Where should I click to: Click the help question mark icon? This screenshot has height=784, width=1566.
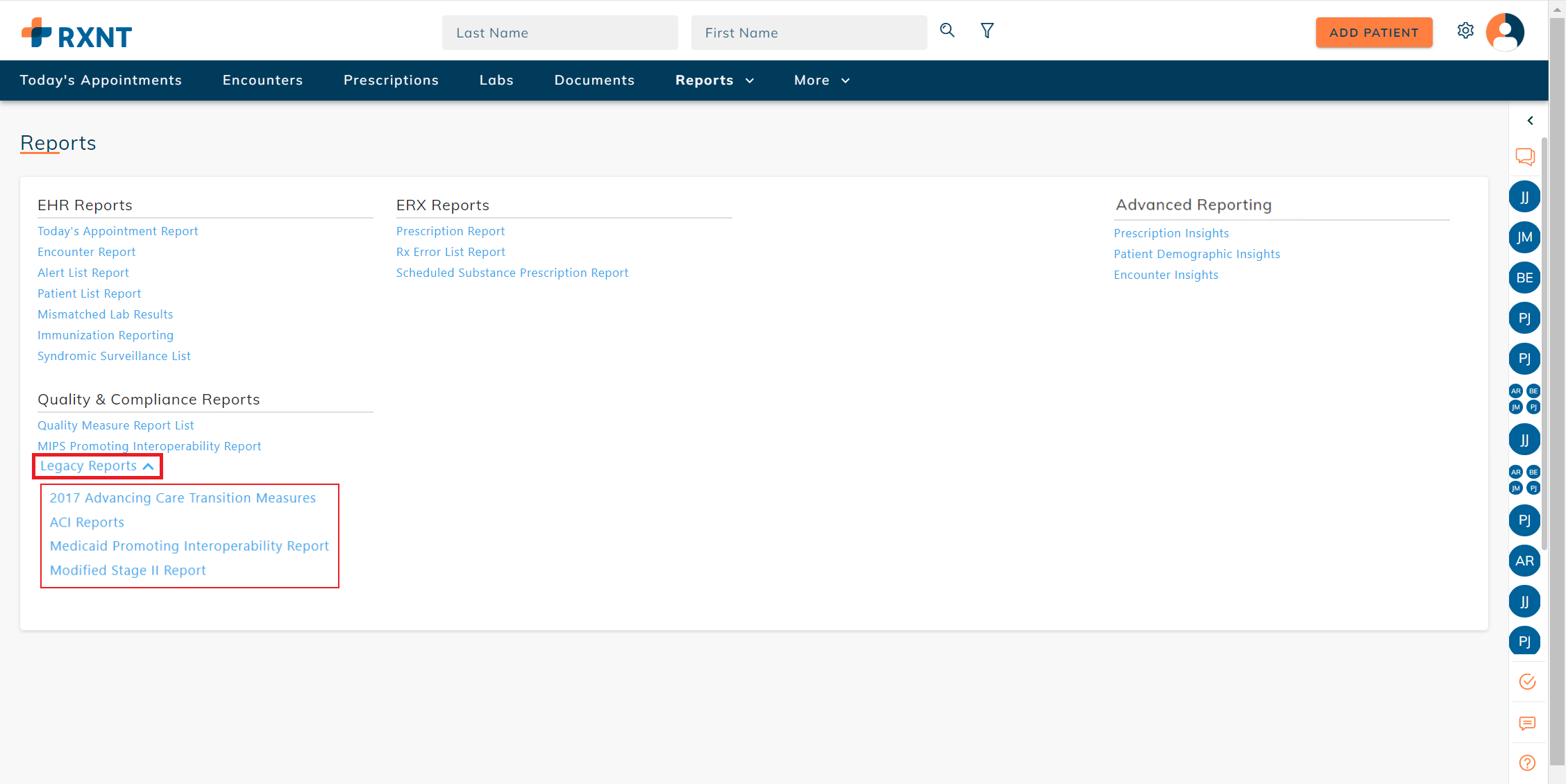click(x=1527, y=763)
